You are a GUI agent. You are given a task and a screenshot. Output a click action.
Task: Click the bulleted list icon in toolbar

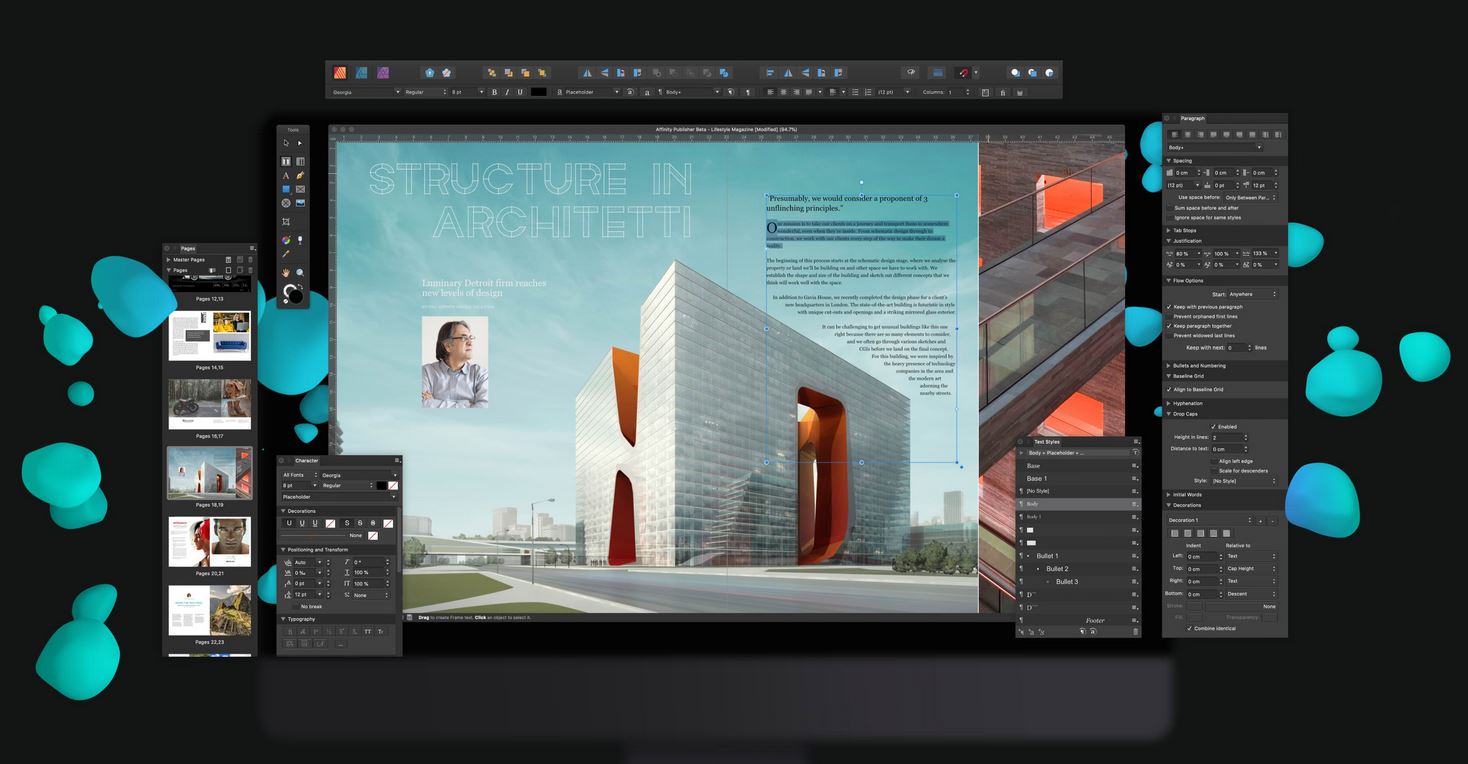point(854,92)
